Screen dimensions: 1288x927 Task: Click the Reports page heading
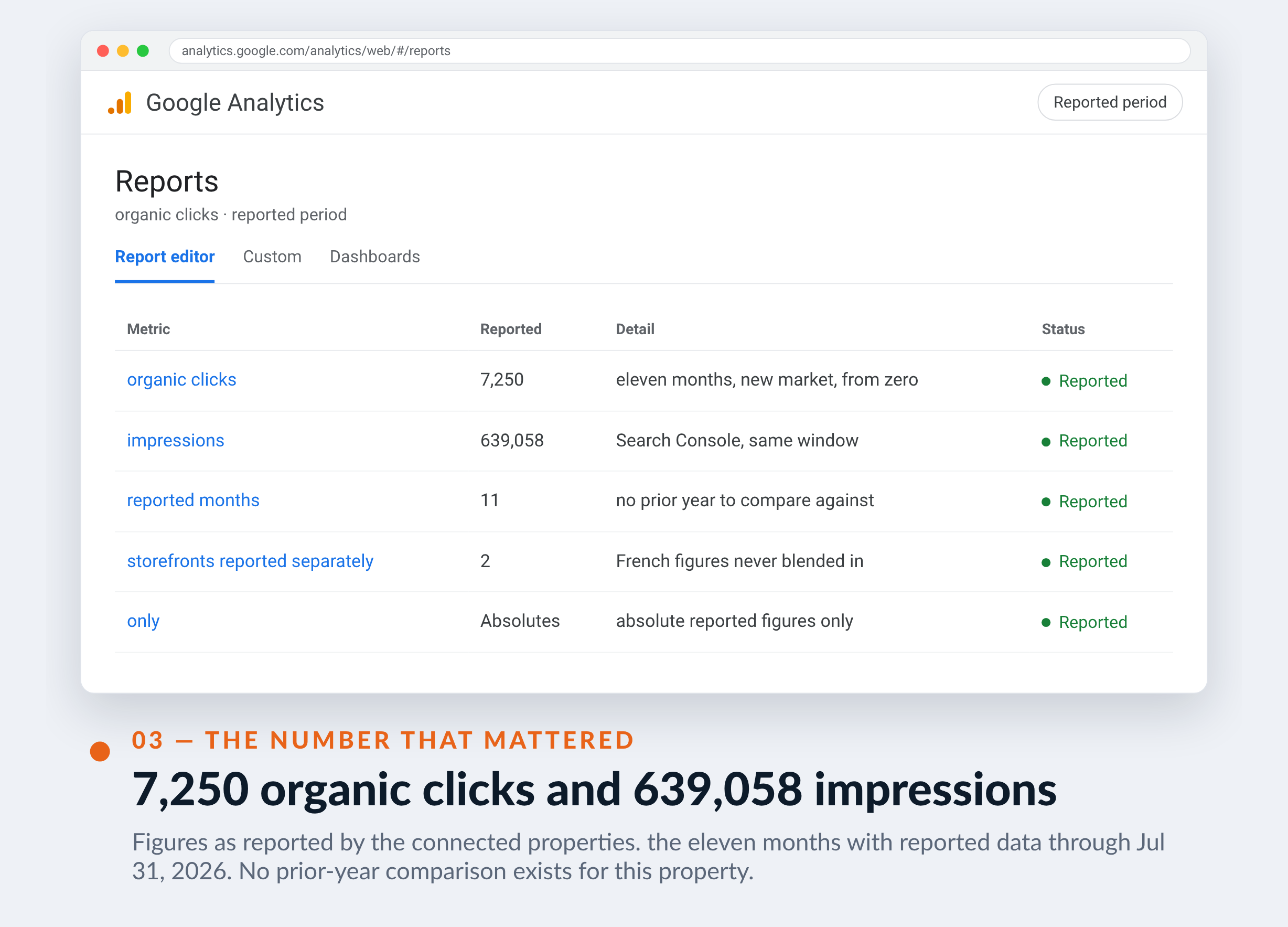coord(166,182)
